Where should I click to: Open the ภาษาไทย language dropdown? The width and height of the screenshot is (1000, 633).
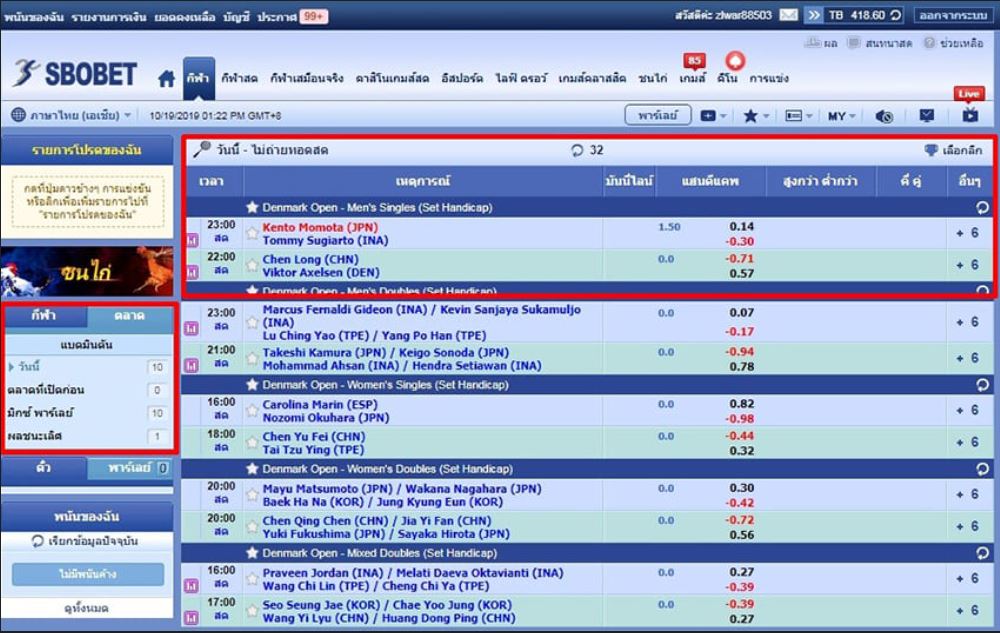click(71, 115)
